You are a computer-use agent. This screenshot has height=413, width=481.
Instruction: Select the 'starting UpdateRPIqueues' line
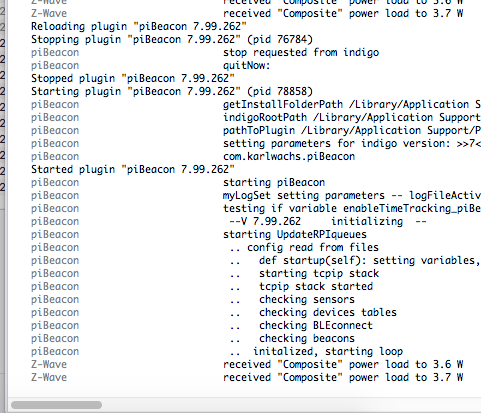295,234
